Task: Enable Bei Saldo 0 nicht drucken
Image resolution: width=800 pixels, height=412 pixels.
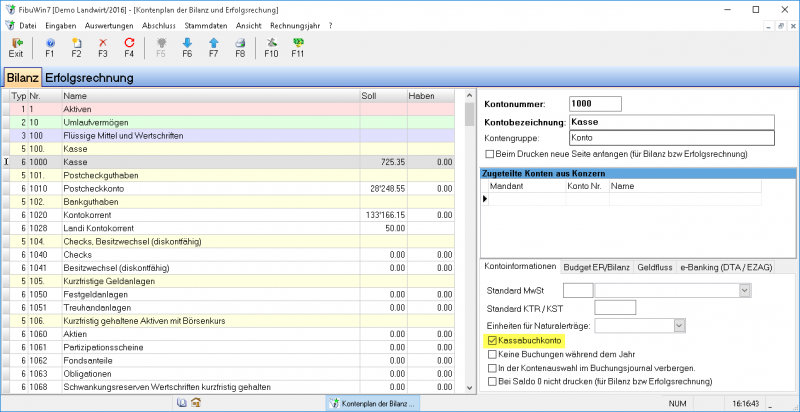Action: pyautogui.click(x=492, y=381)
